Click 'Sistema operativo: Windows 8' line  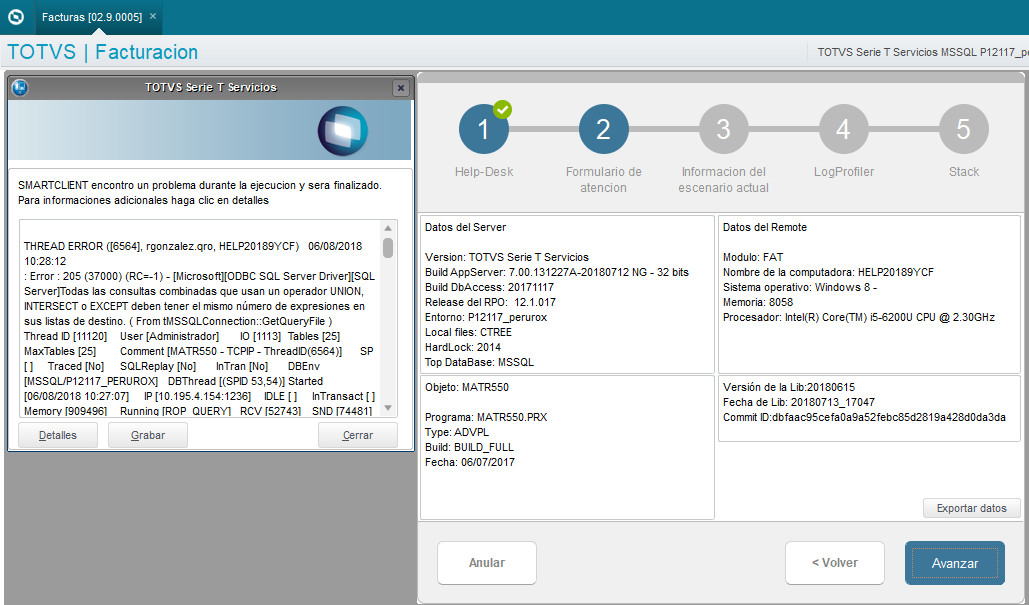tap(800, 287)
